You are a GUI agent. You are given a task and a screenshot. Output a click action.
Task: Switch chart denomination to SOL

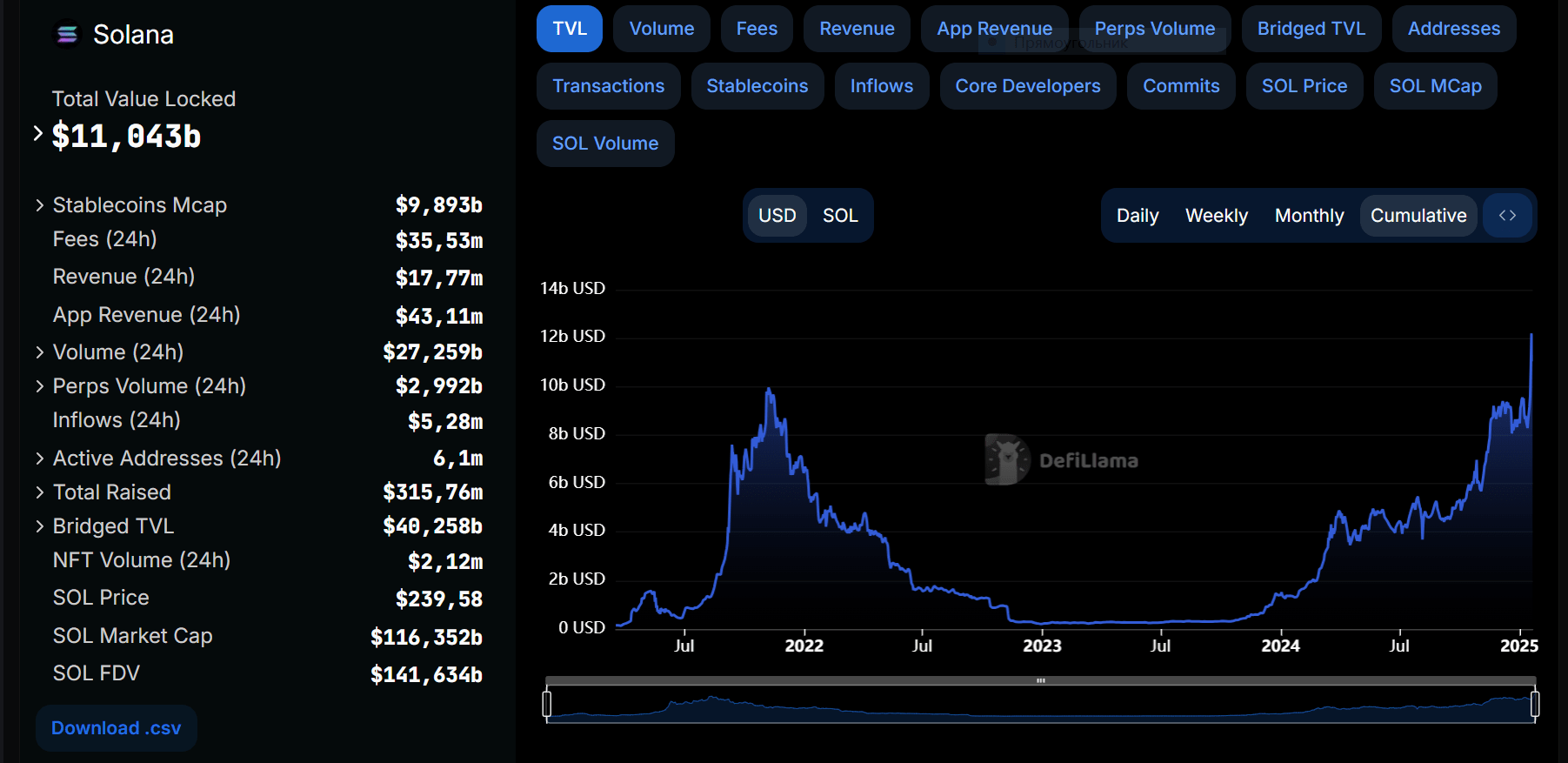coord(840,215)
